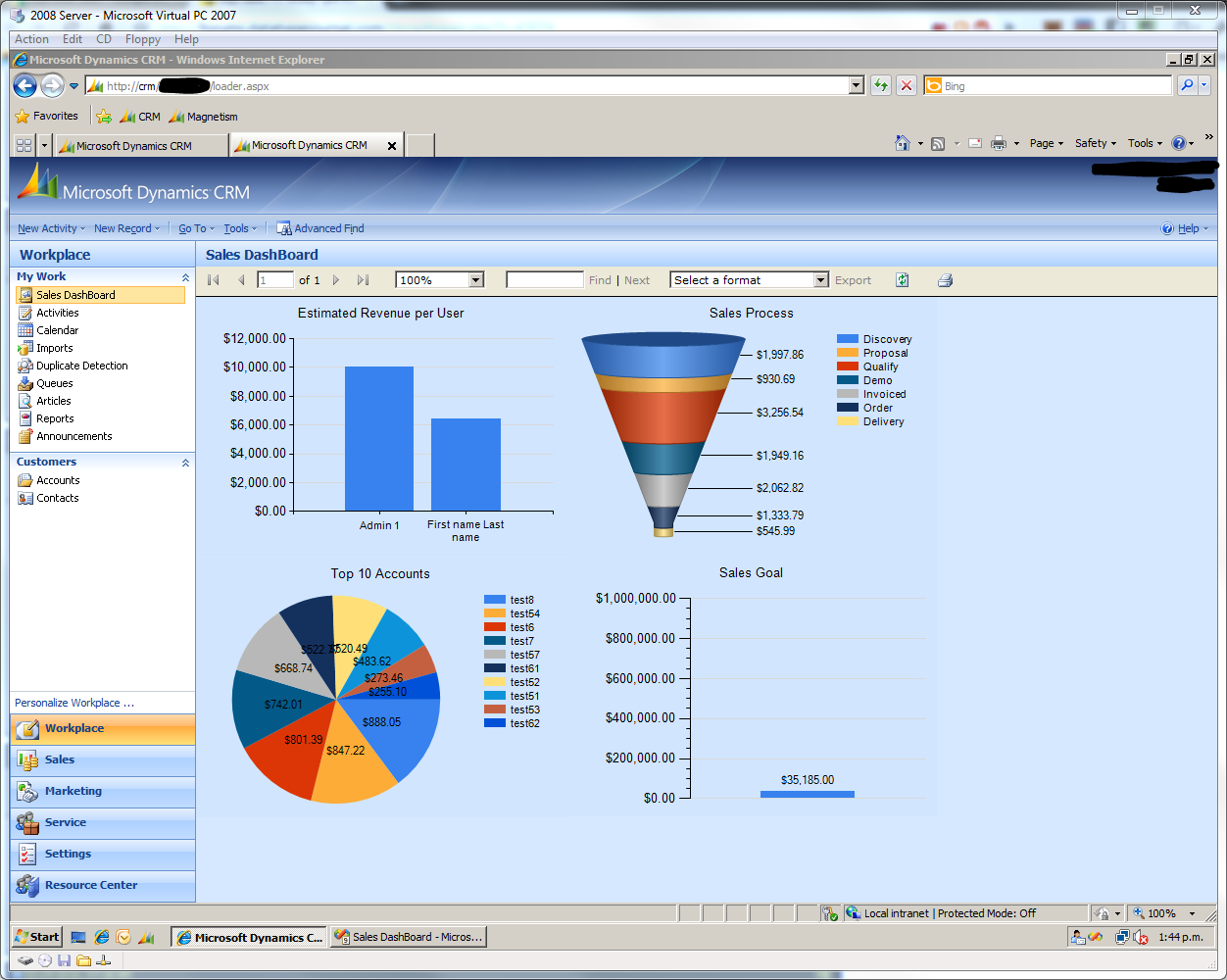The width and height of the screenshot is (1227, 980).
Task: Jump to last report page arrow
Action: click(x=363, y=280)
